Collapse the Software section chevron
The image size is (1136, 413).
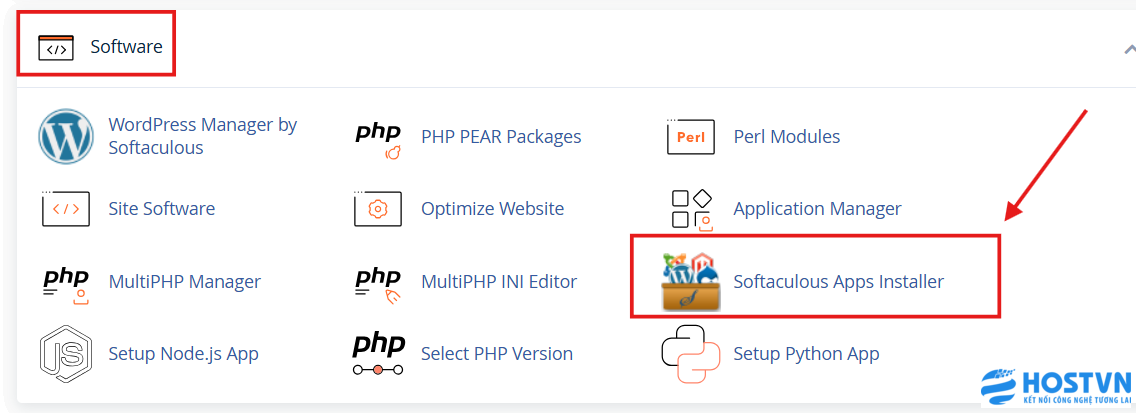[x=1128, y=47]
